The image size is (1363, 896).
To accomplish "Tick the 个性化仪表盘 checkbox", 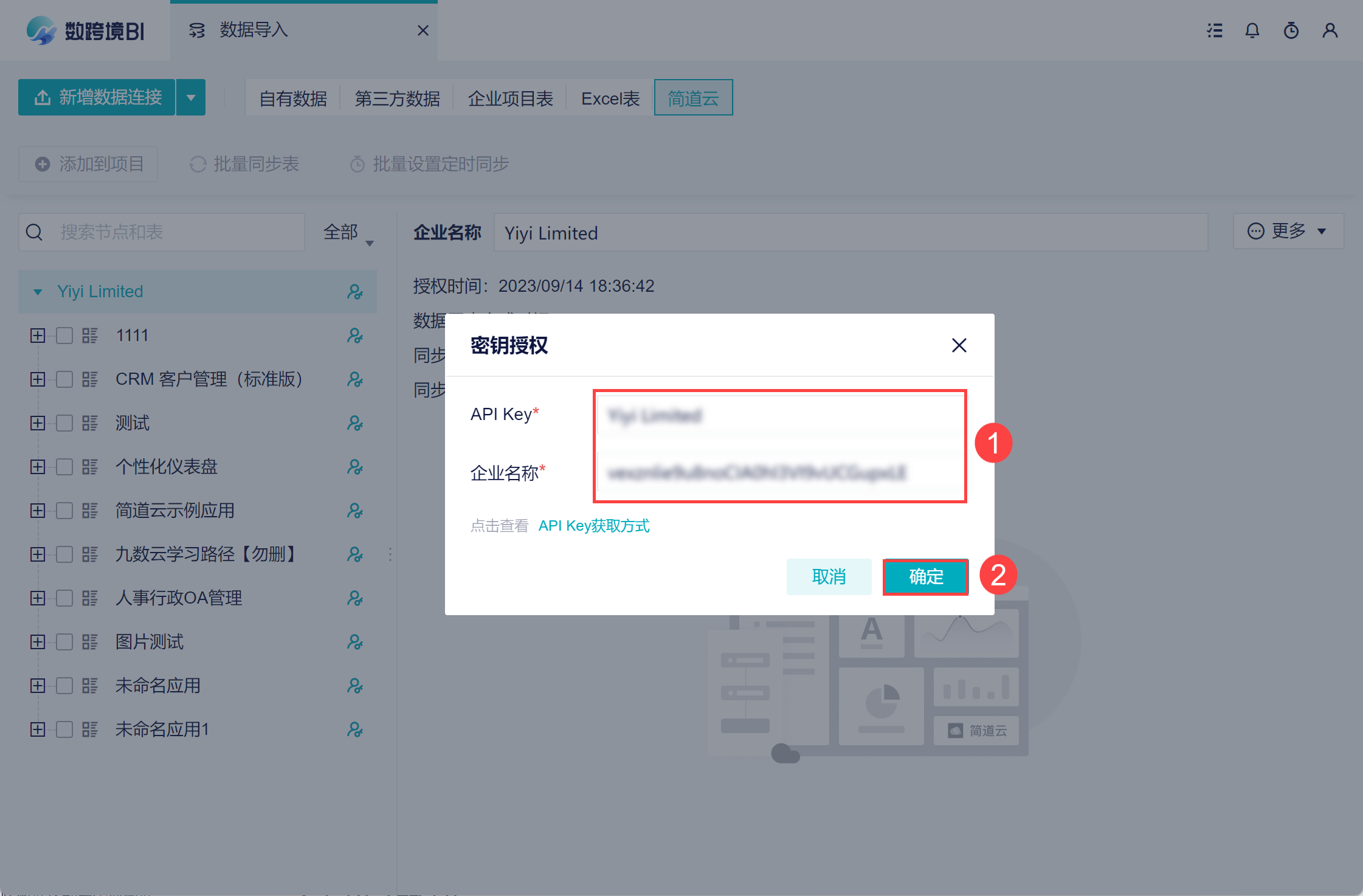I will (64, 467).
